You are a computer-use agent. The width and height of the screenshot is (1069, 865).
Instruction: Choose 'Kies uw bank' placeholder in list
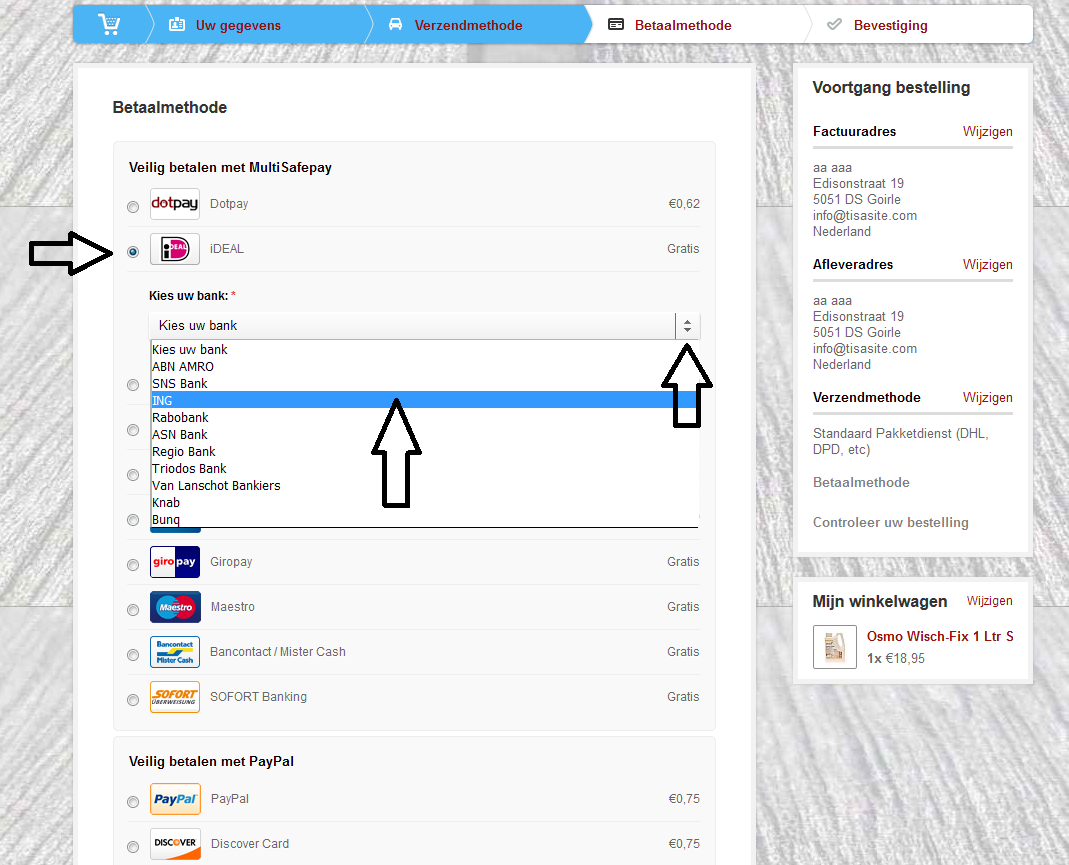[425, 349]
